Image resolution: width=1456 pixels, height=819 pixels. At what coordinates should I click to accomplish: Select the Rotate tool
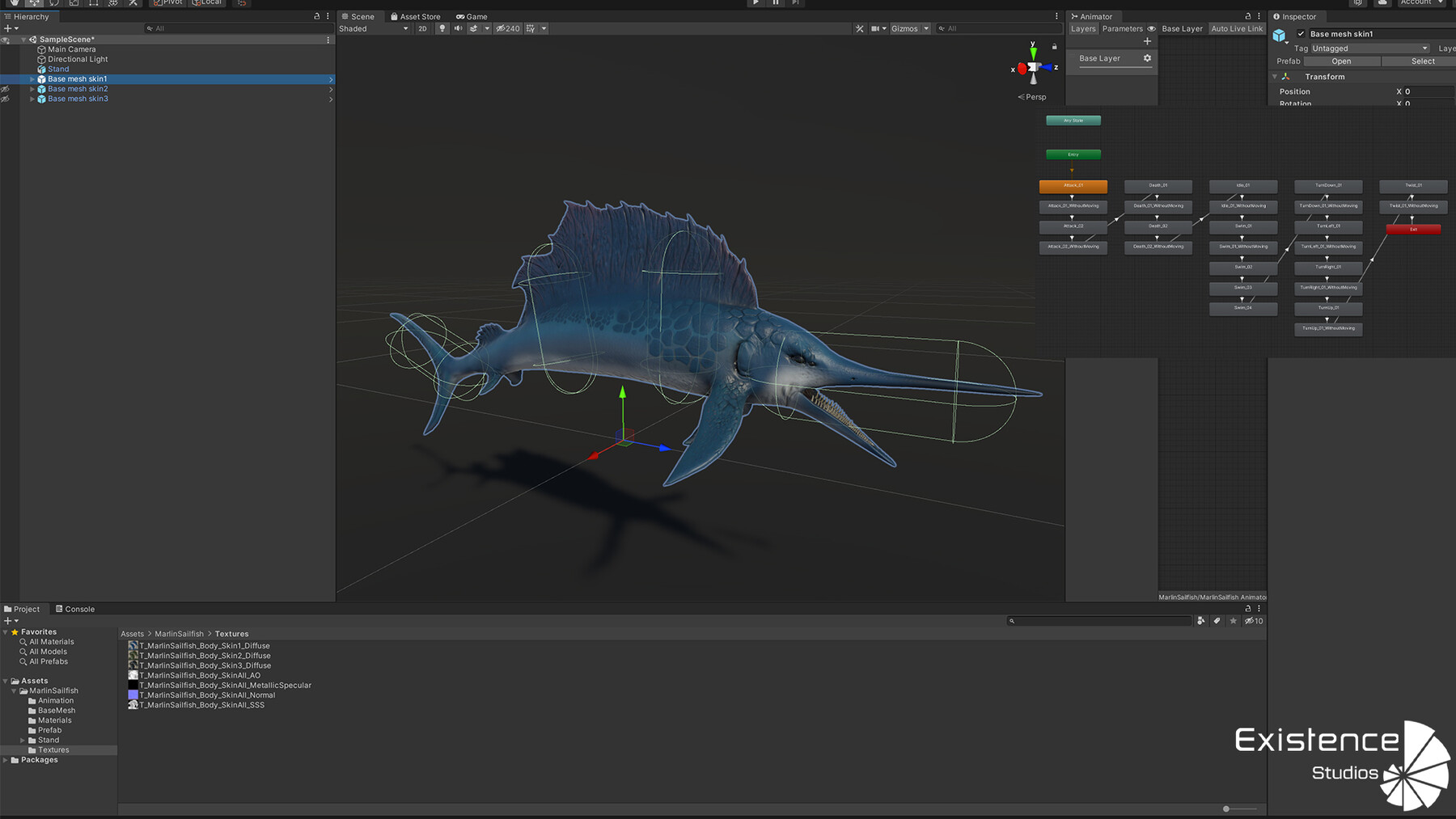pos(53,3)
